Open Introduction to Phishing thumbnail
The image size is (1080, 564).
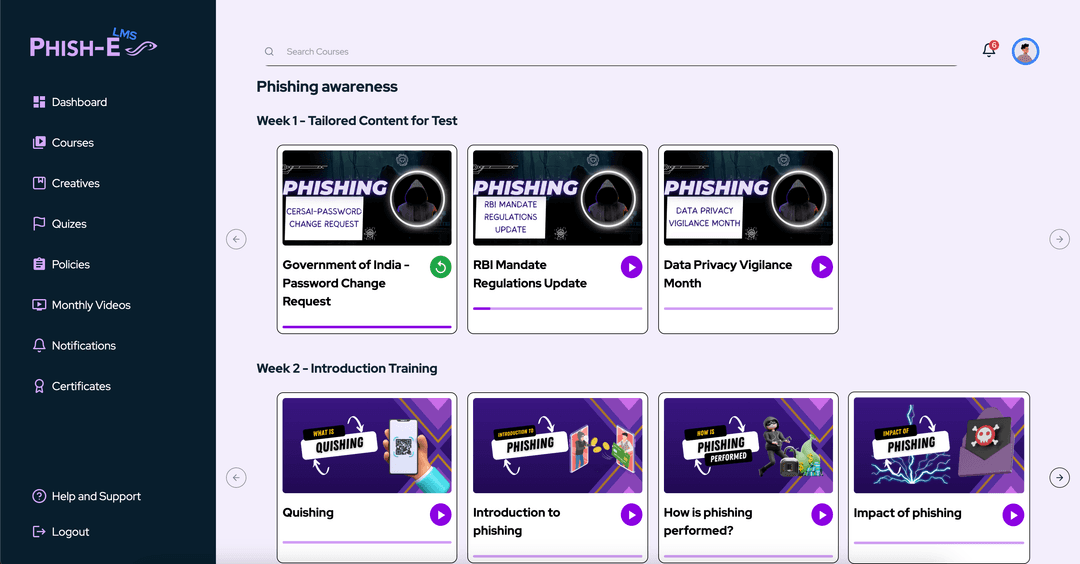(558, 445)
